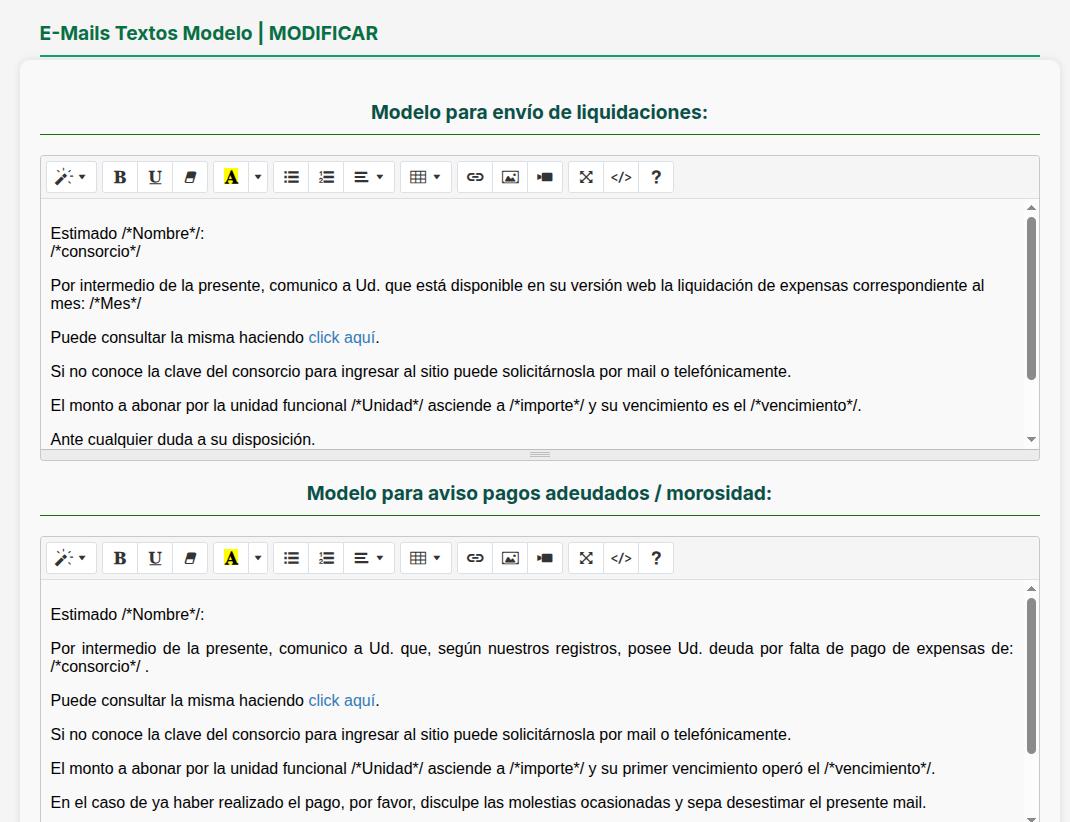Apply an ordered list in the morosidad editor
Viewport: 1070px width, 822px height.
[x=326, y=558]
